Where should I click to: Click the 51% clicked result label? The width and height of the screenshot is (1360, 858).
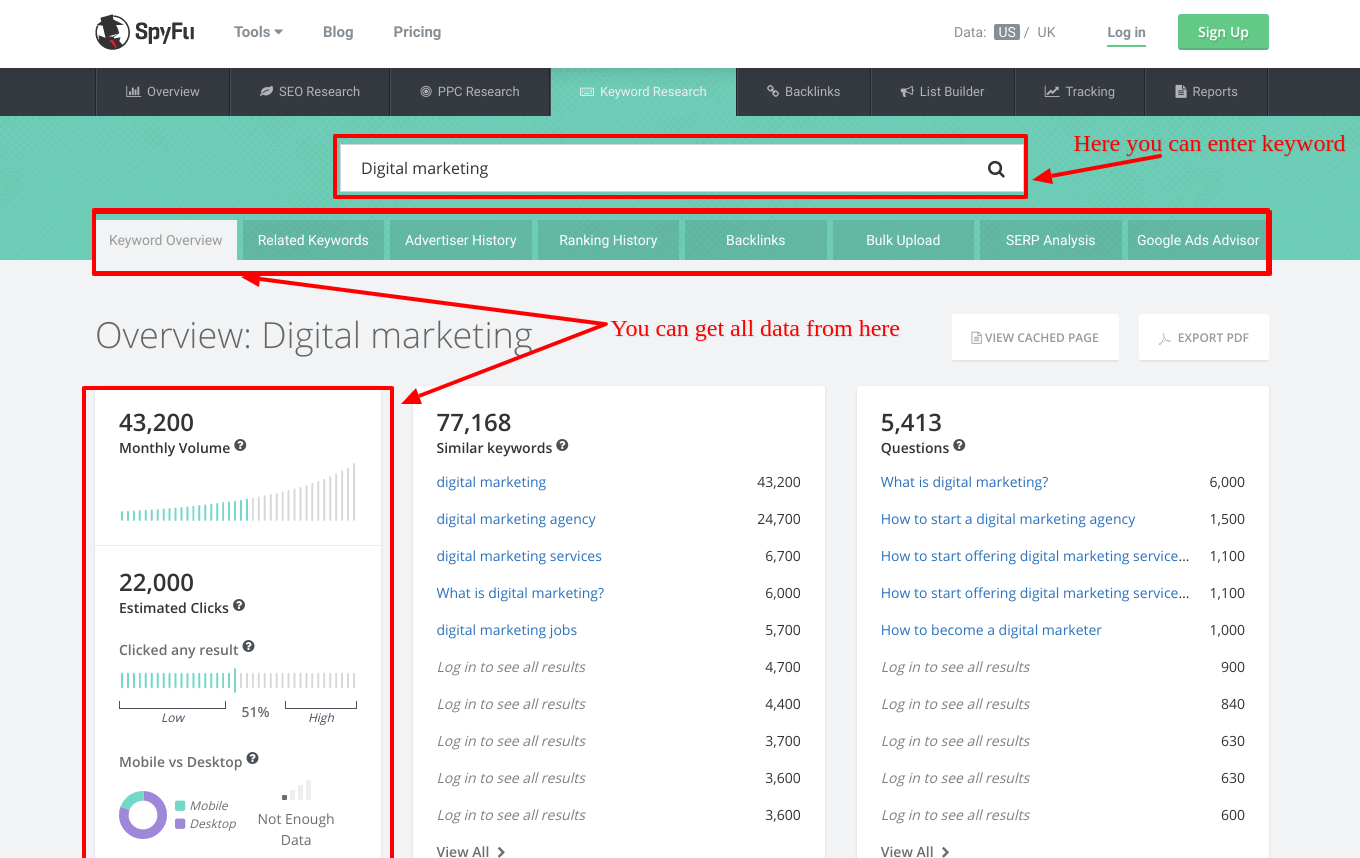pyautogui.click(x=256, y=712)
